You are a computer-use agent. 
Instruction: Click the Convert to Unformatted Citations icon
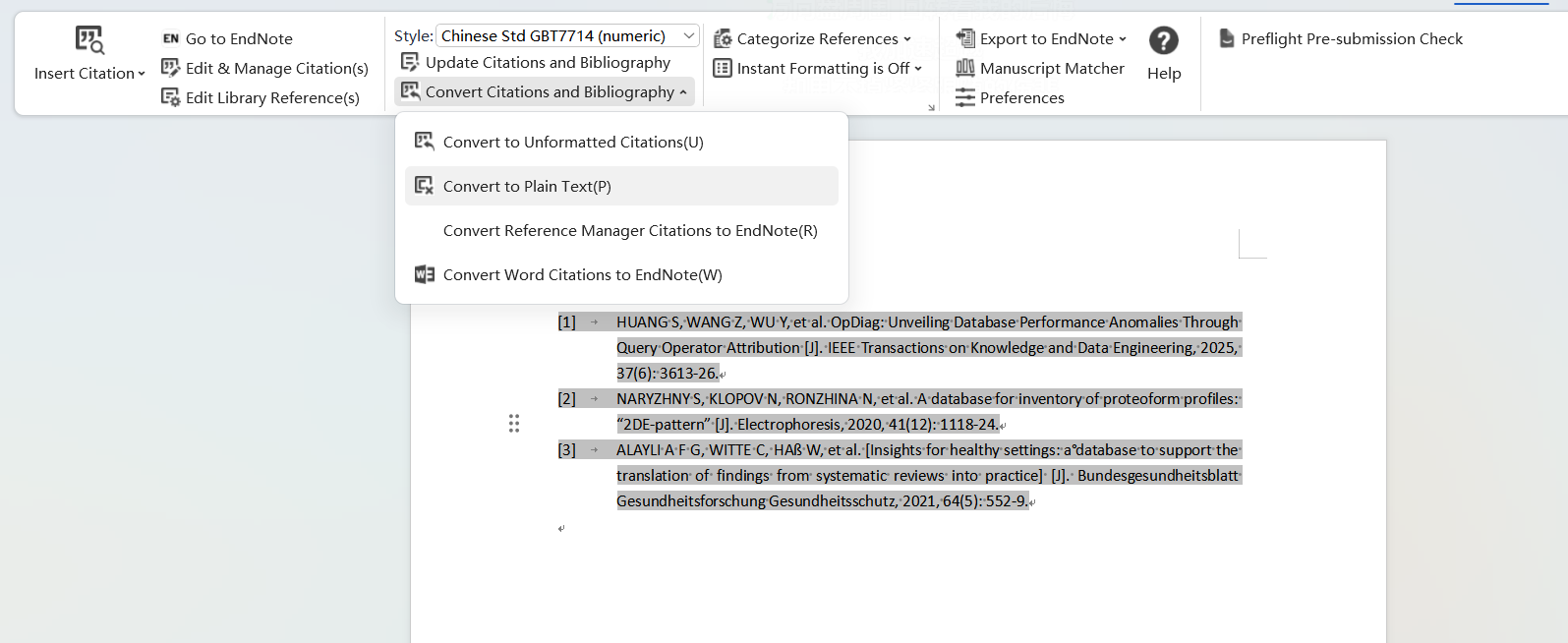pyautogui.click(x=424, y=141)
